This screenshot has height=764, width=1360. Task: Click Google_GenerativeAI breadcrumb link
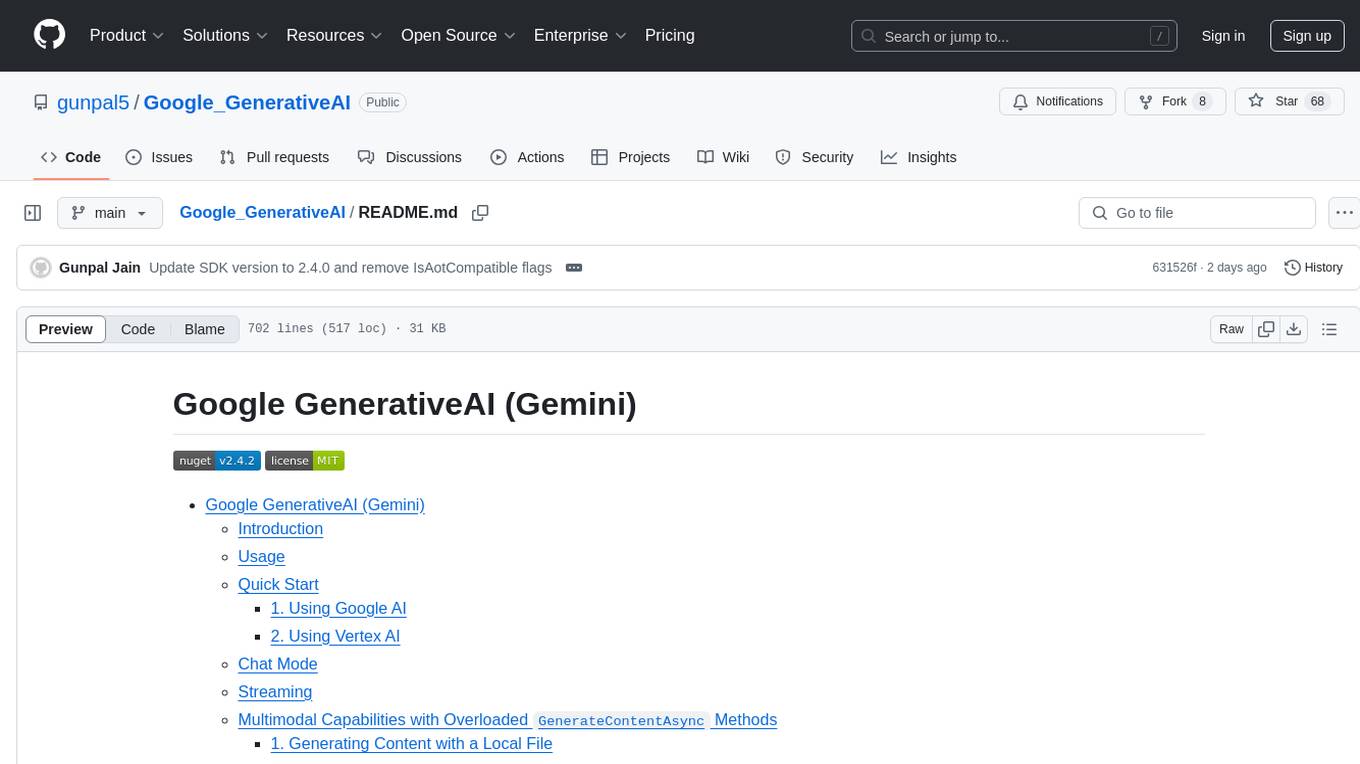click(262, 212)
